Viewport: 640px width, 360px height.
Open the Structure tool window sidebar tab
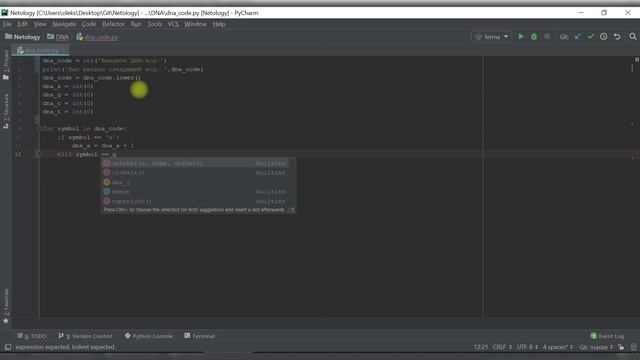pyautogui.click(x=6, y=111)
